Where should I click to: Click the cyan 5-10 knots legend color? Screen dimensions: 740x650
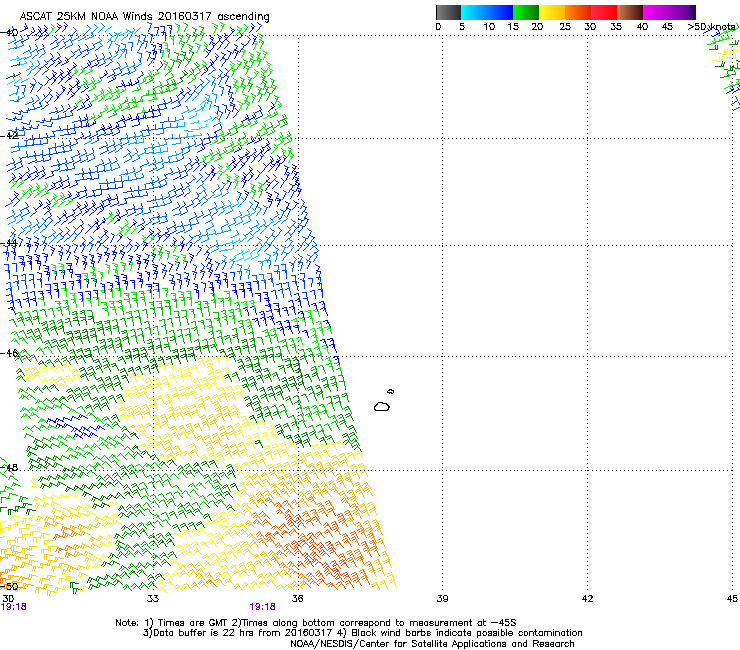473,12
